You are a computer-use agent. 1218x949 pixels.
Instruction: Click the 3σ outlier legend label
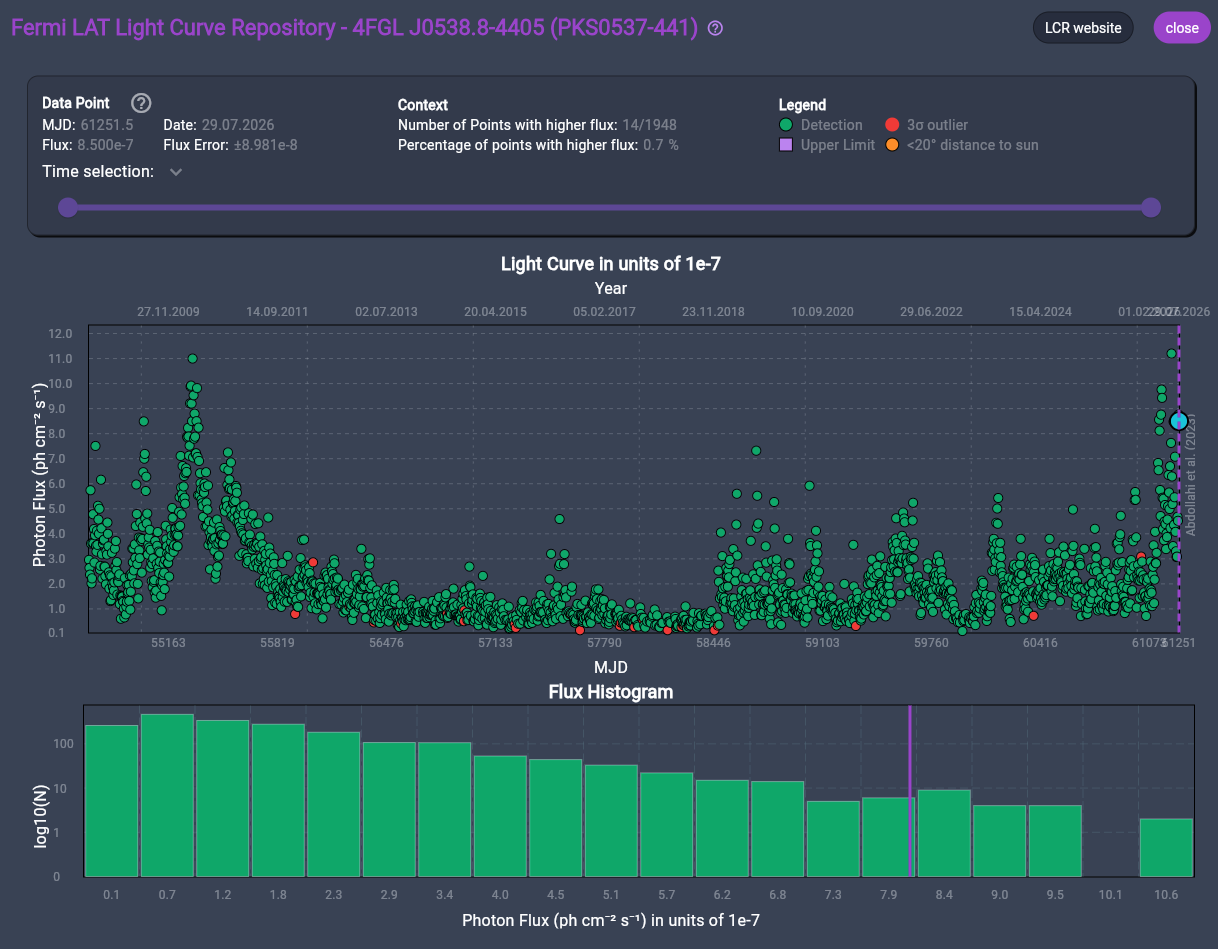(x=937, y=125)
